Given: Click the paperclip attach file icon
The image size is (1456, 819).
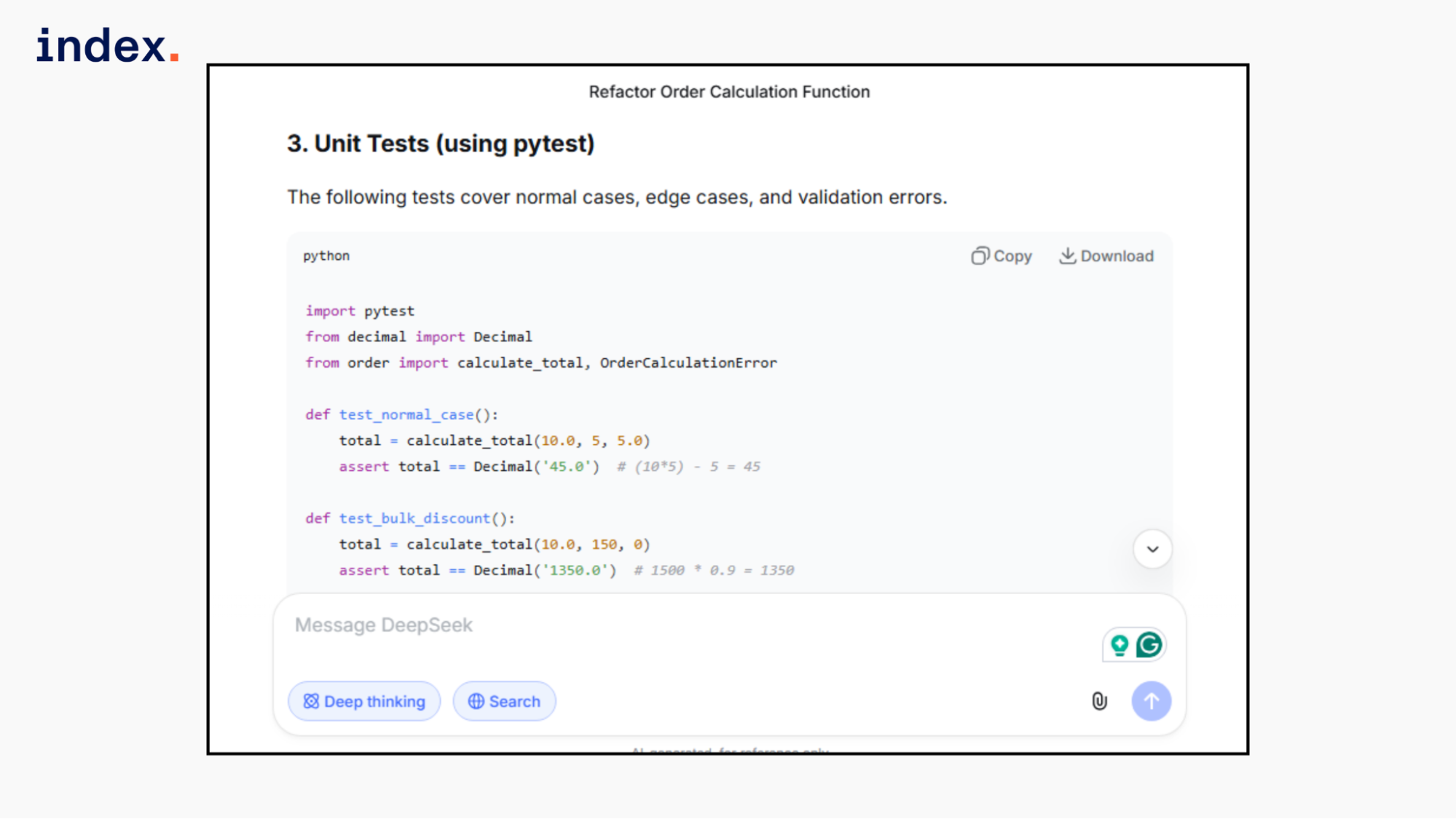Looking at the screenshot, I should coord(1099,701).
